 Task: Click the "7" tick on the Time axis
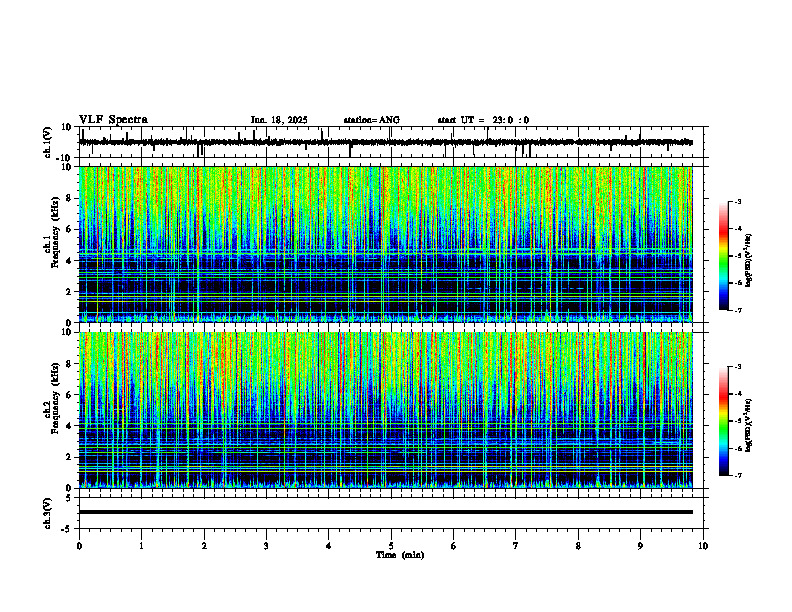point(516,546)
